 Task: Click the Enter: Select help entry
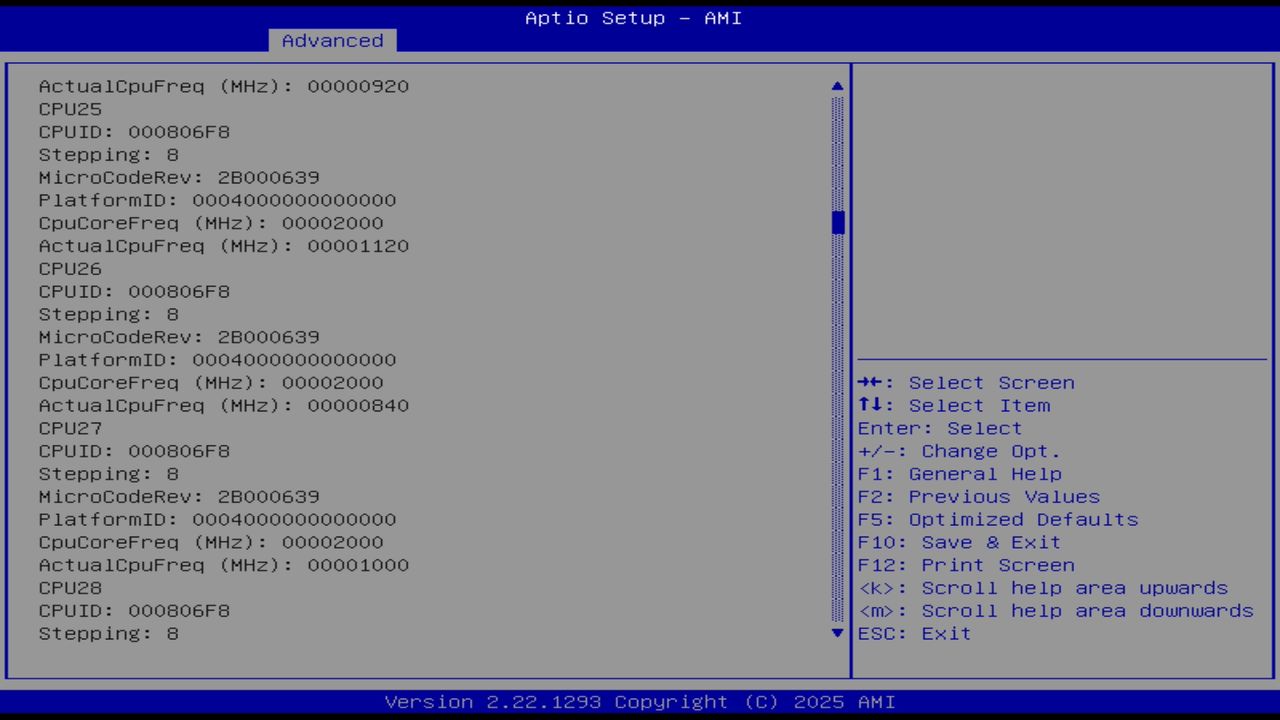click(939, 428)
